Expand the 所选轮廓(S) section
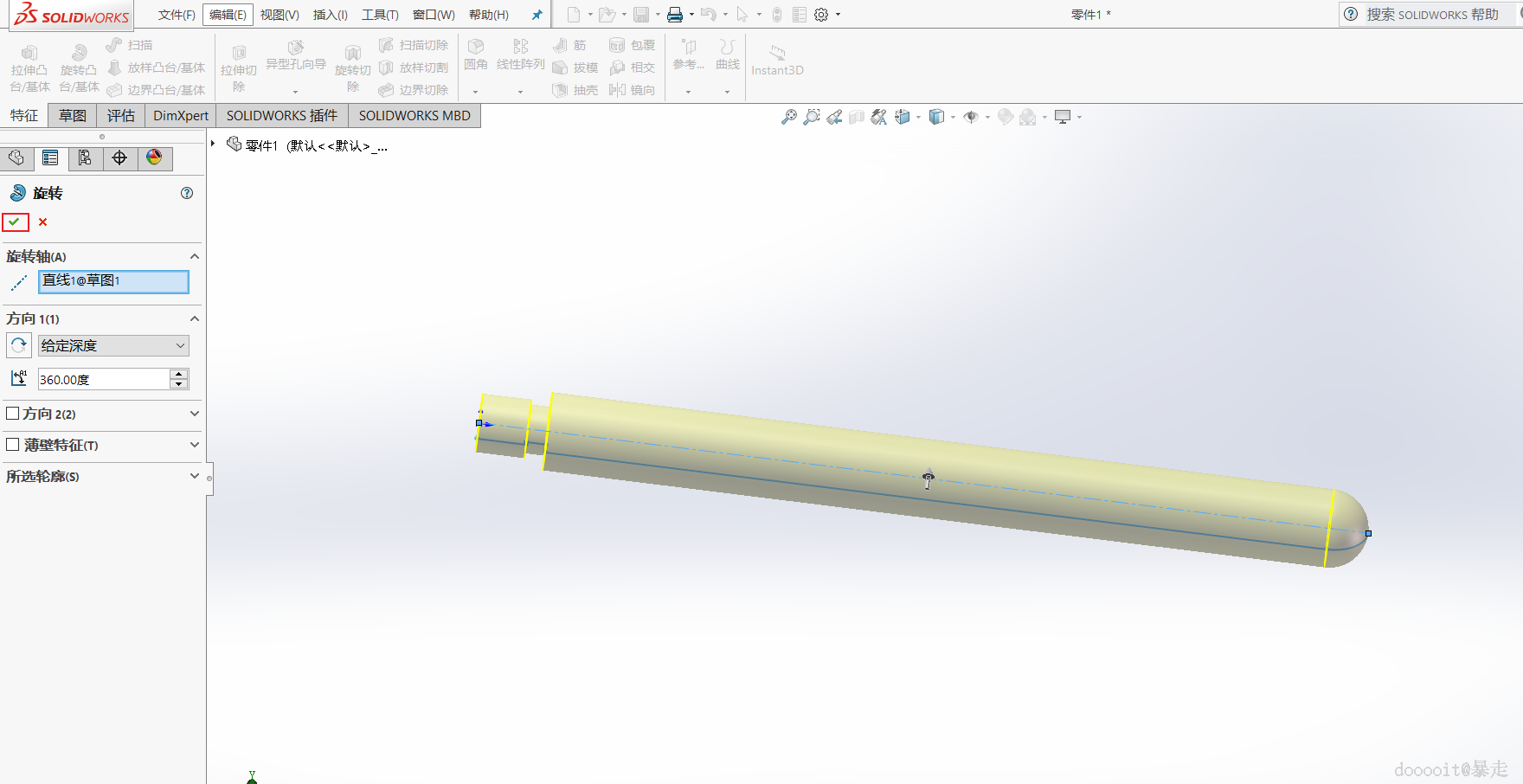Viewport: 1523px width, 784px height. tap(195, 476)
